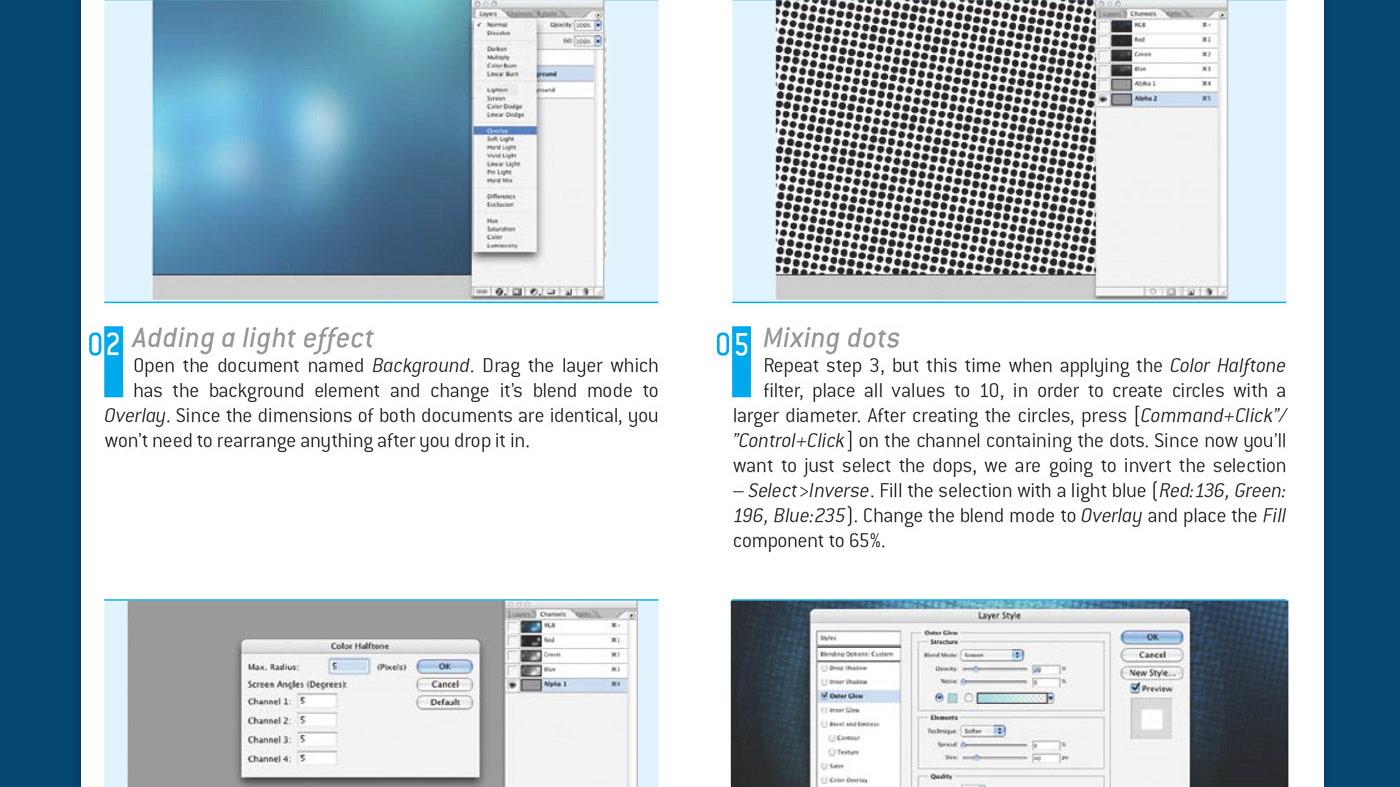Enable Inner Shadow checkbox in Layer Style
Viewport: 1400px width, 787px height.
click(824, 682)
